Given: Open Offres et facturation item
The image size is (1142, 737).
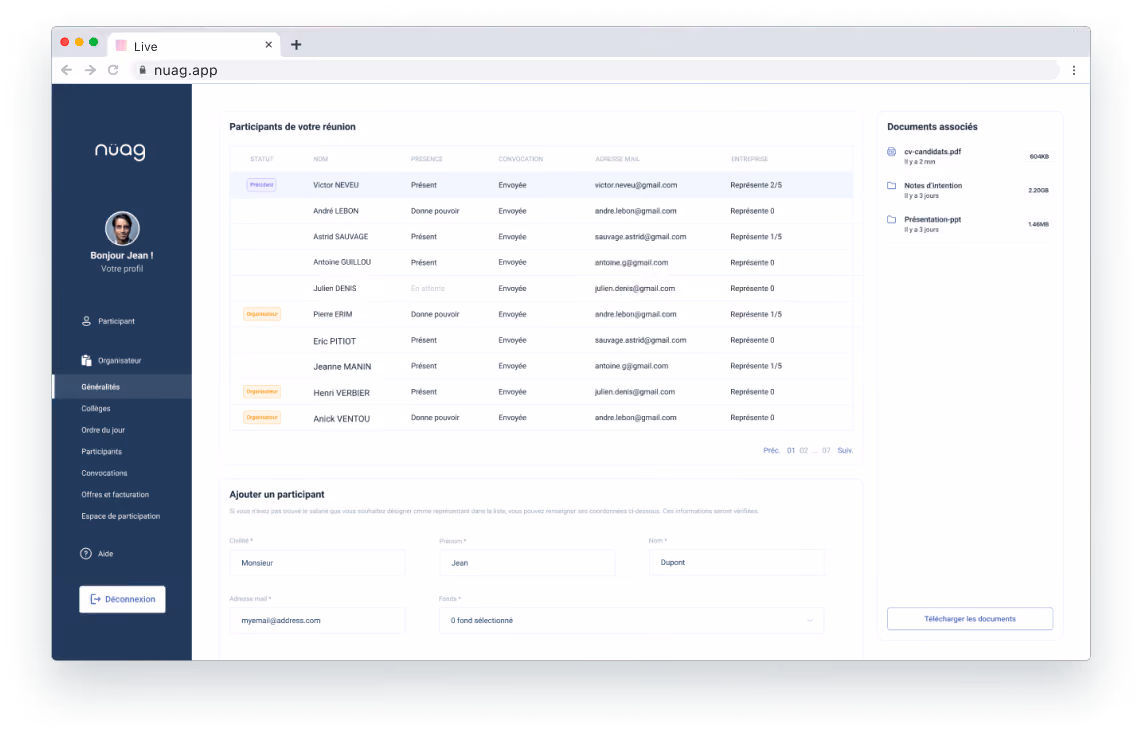Looking at the screenshot, I should [115, 494].
